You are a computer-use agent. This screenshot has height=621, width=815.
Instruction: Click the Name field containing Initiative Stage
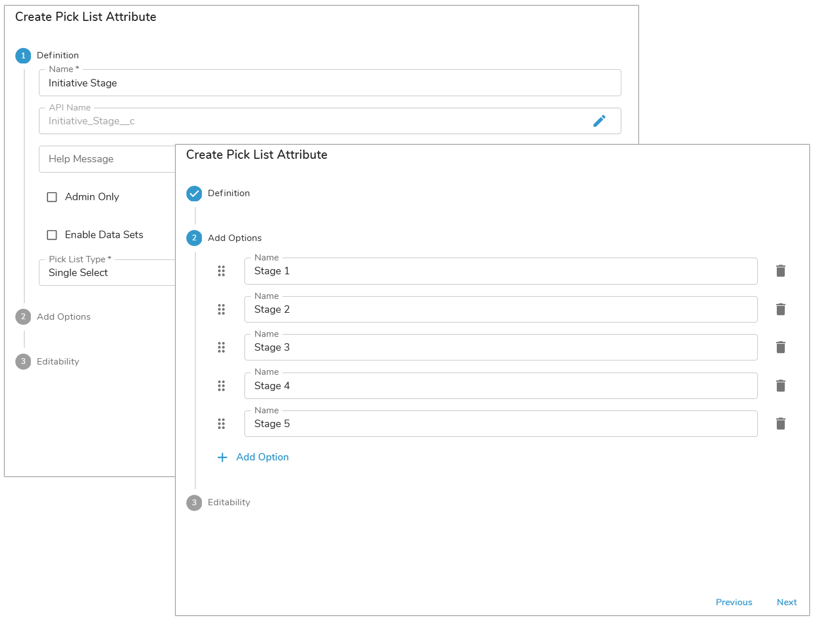click(330, 83)
